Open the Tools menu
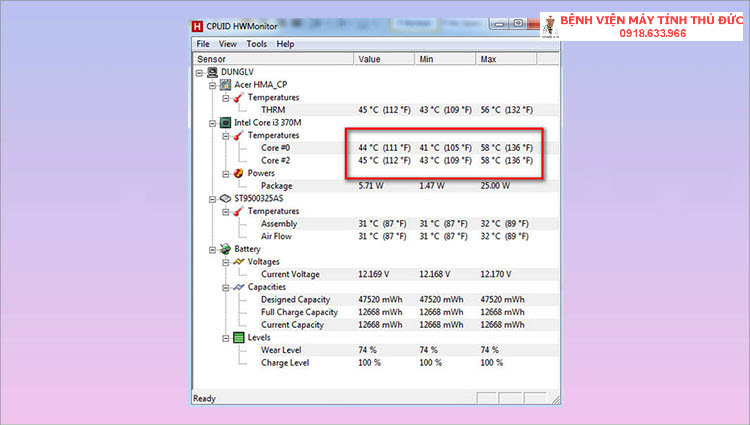The width and height of the screenshot is (750, 425). click(x=256, y=44)
